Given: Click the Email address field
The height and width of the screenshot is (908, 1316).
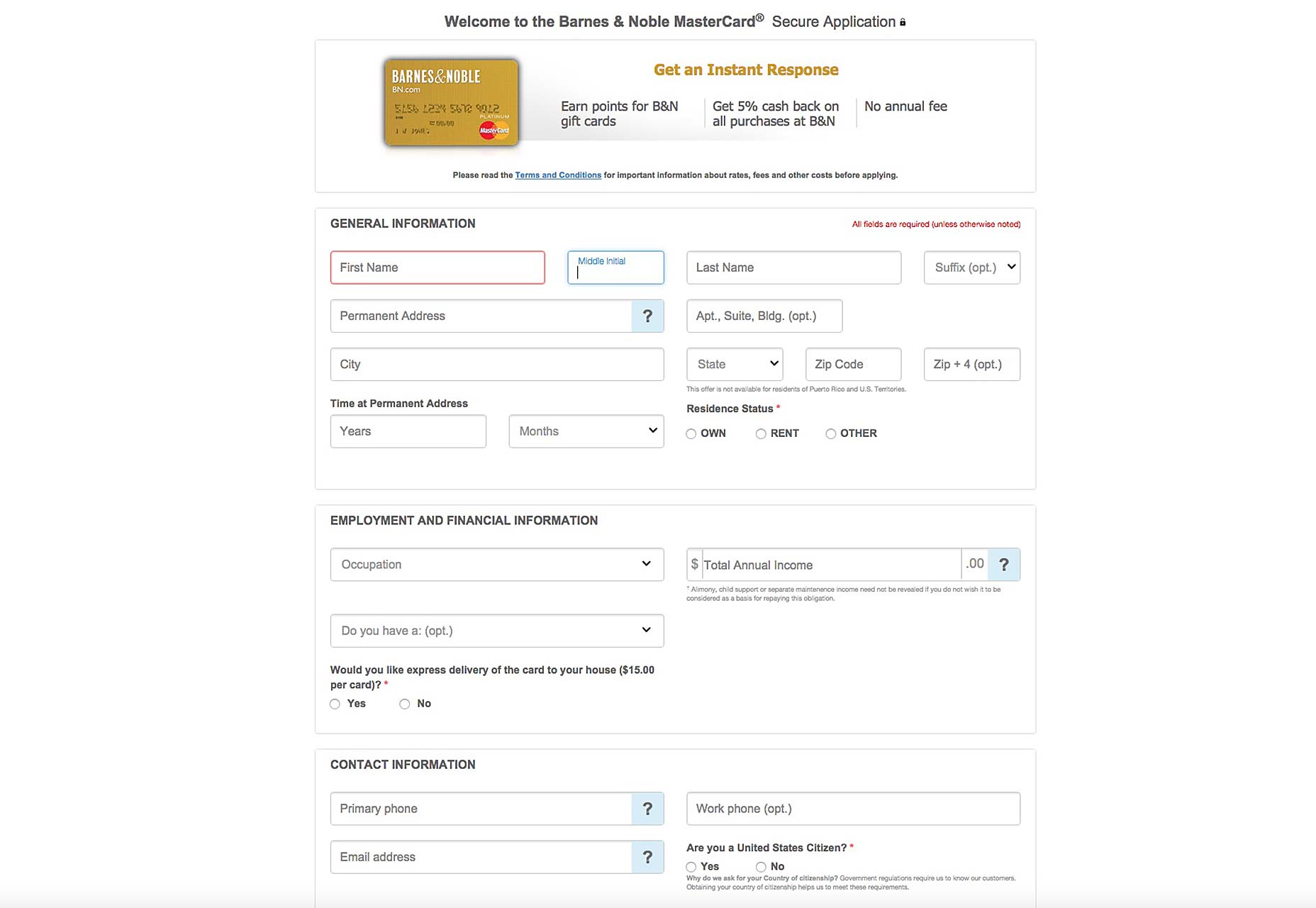Looking at the screenshot, I should coord(481,857).
